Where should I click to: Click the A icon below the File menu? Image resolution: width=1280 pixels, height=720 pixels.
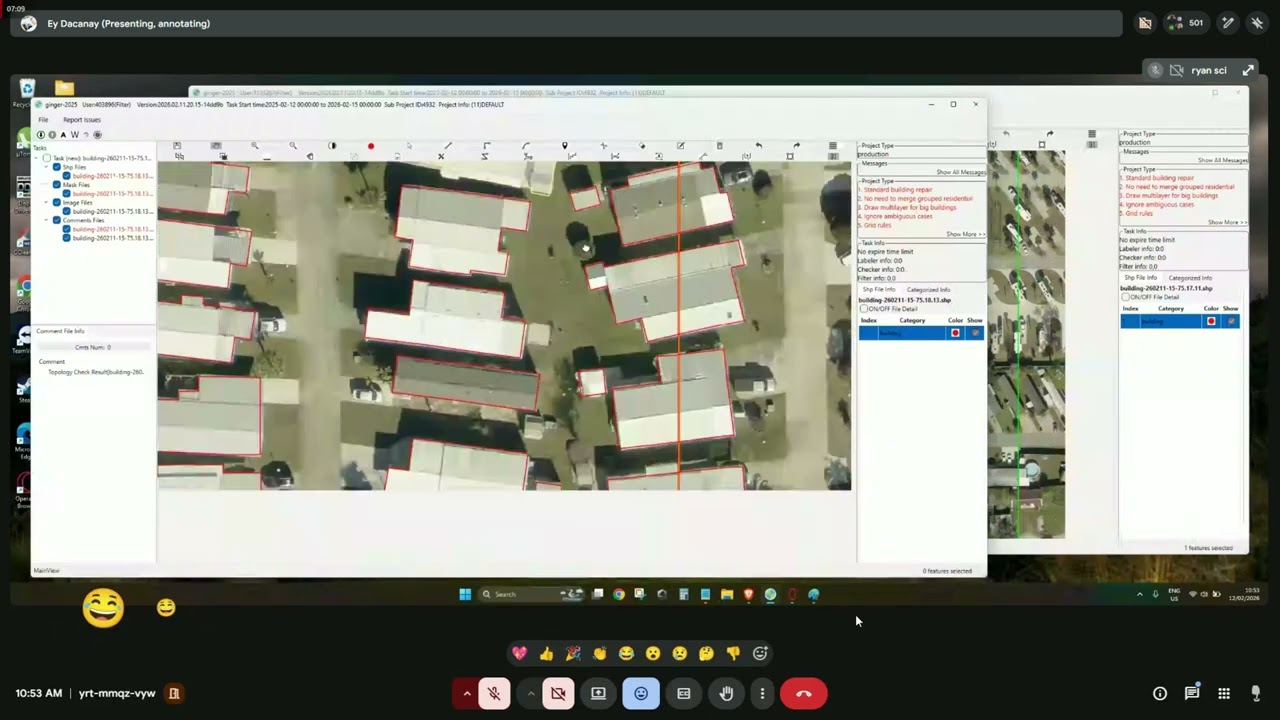pos(63,134)
